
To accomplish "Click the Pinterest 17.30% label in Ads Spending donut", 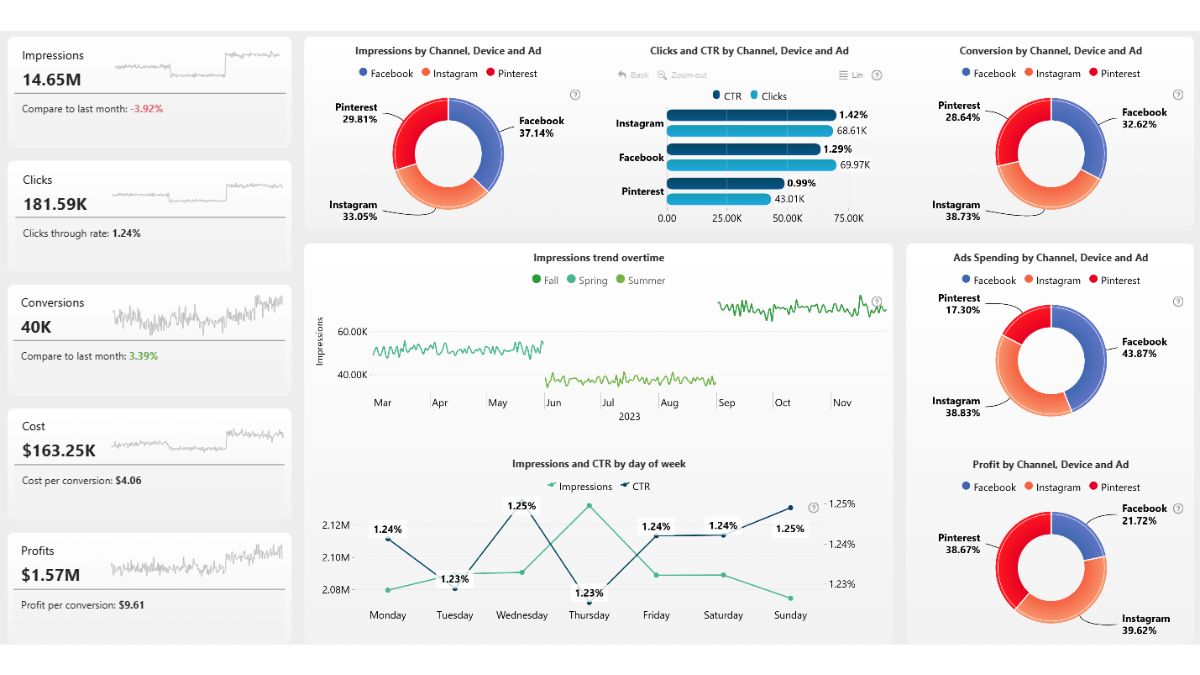I will [x=960, y=304].
